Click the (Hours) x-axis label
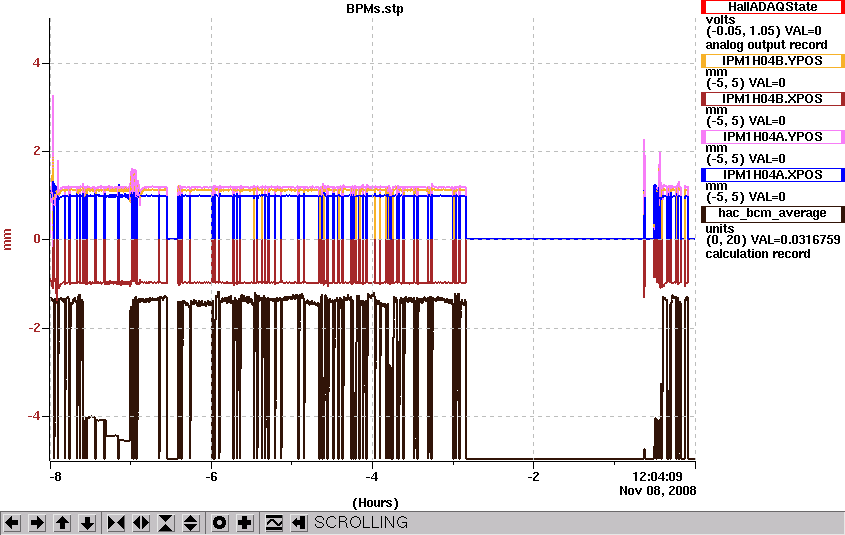Viewport: 845px width, 535px height. pyautogui.click(x=375, y=503)
